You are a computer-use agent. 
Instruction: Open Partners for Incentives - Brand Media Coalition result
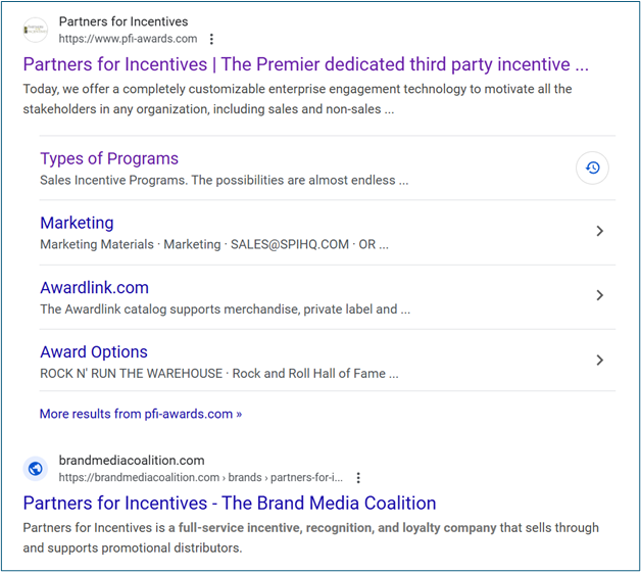point(229,503)
